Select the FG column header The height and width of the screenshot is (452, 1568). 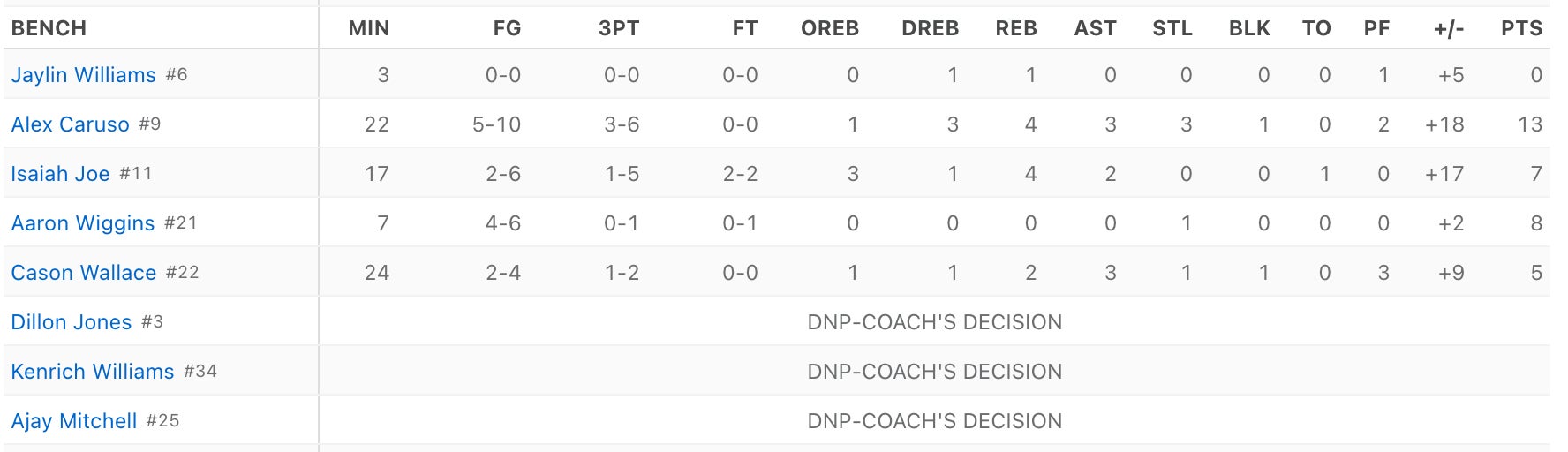[507, 28]
